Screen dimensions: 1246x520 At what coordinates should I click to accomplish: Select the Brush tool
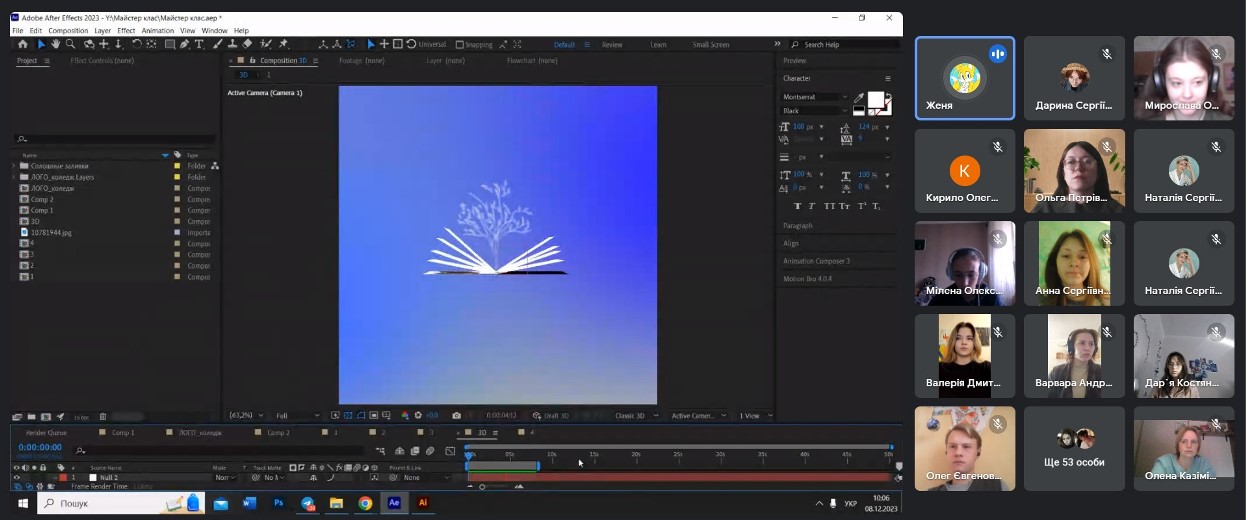coord(217,44)
